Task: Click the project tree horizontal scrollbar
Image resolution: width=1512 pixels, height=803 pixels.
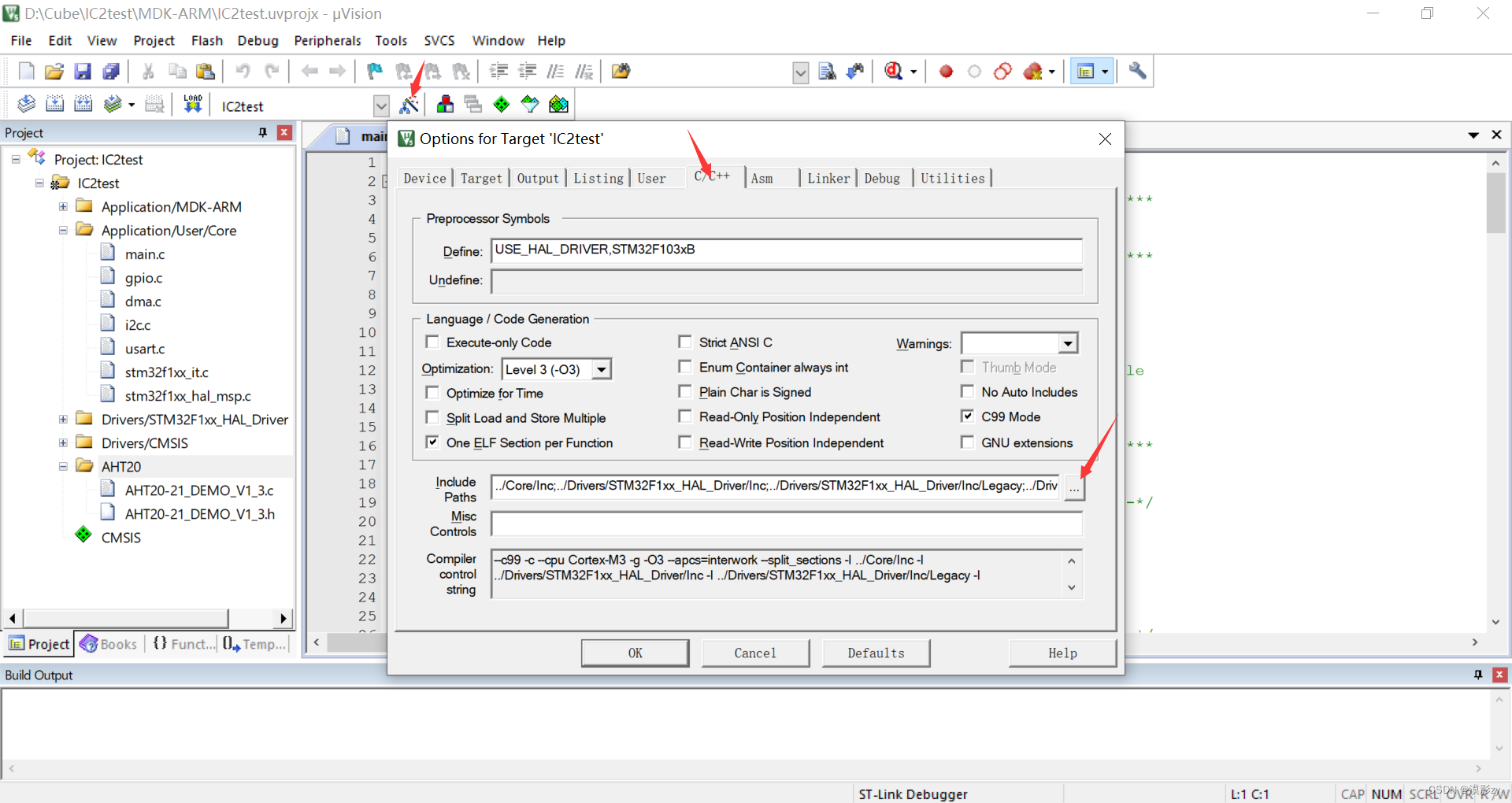Action: 126,618
